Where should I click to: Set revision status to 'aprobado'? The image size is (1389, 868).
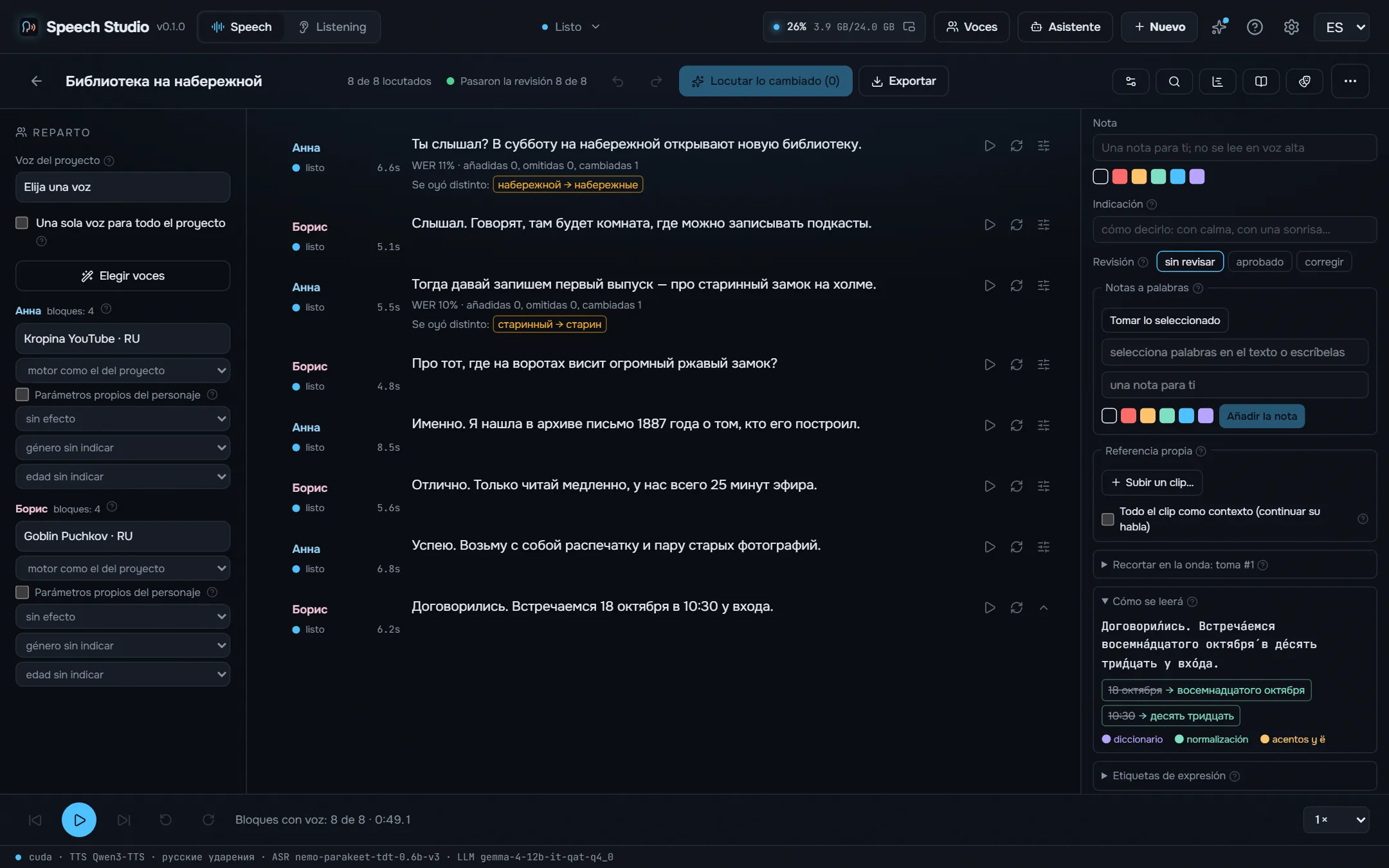(x=1259, y=262)
